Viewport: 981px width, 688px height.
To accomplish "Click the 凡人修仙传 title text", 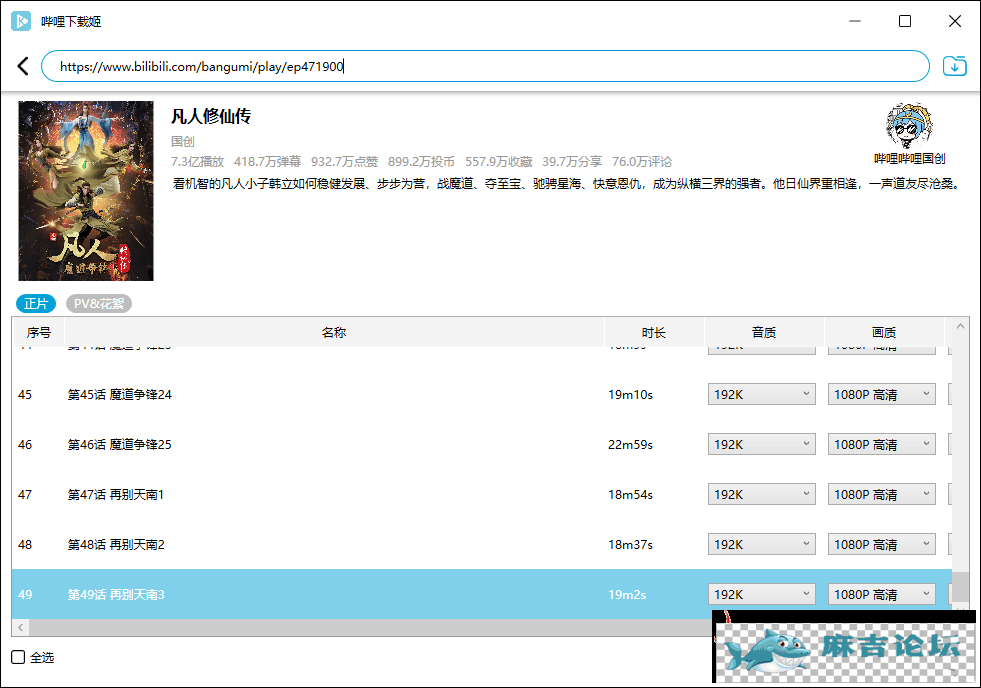I will click(x=211, y=116).
